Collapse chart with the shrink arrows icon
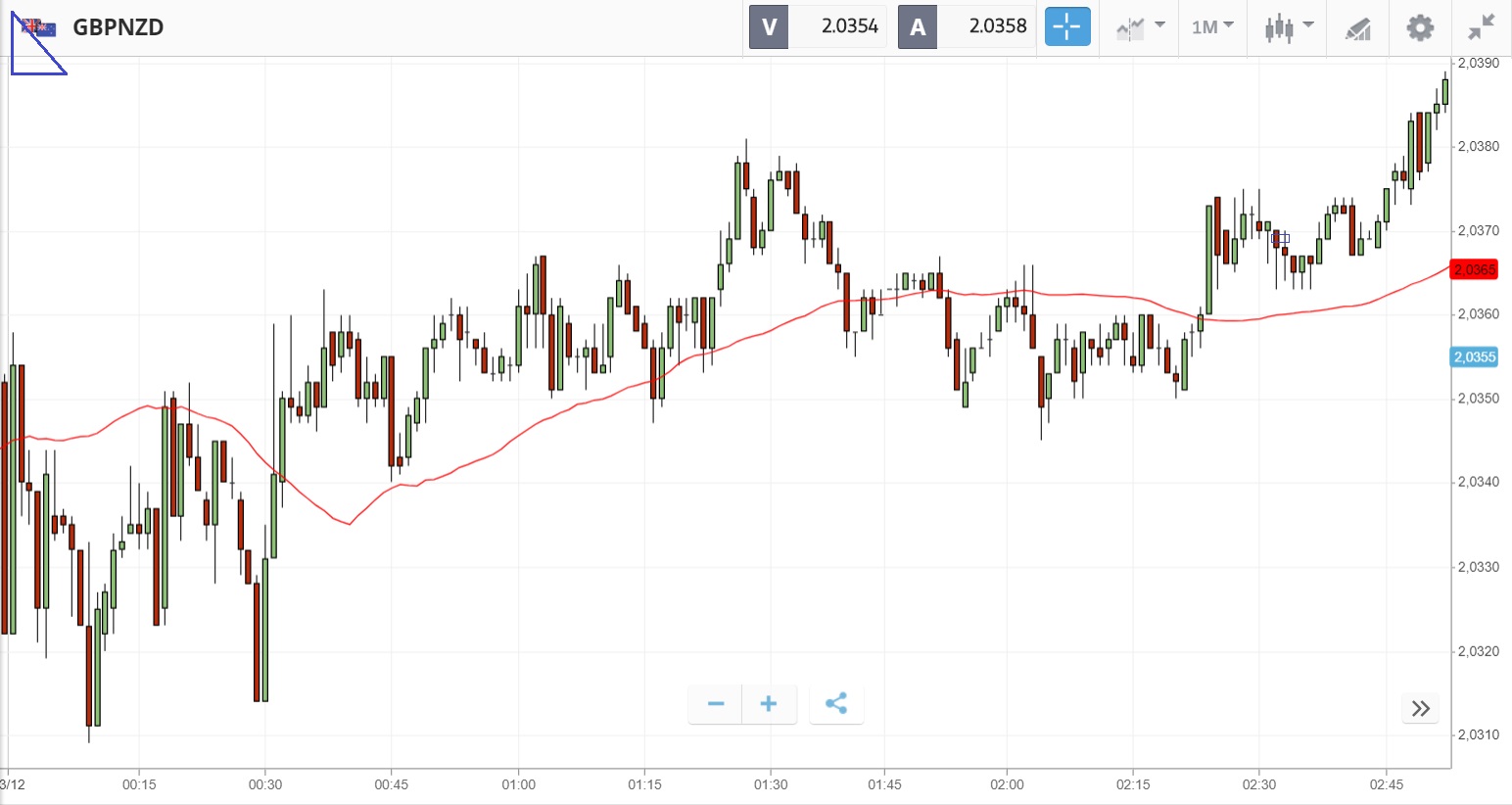This screenshot has height=805, width=1512. coord(1482,26)
